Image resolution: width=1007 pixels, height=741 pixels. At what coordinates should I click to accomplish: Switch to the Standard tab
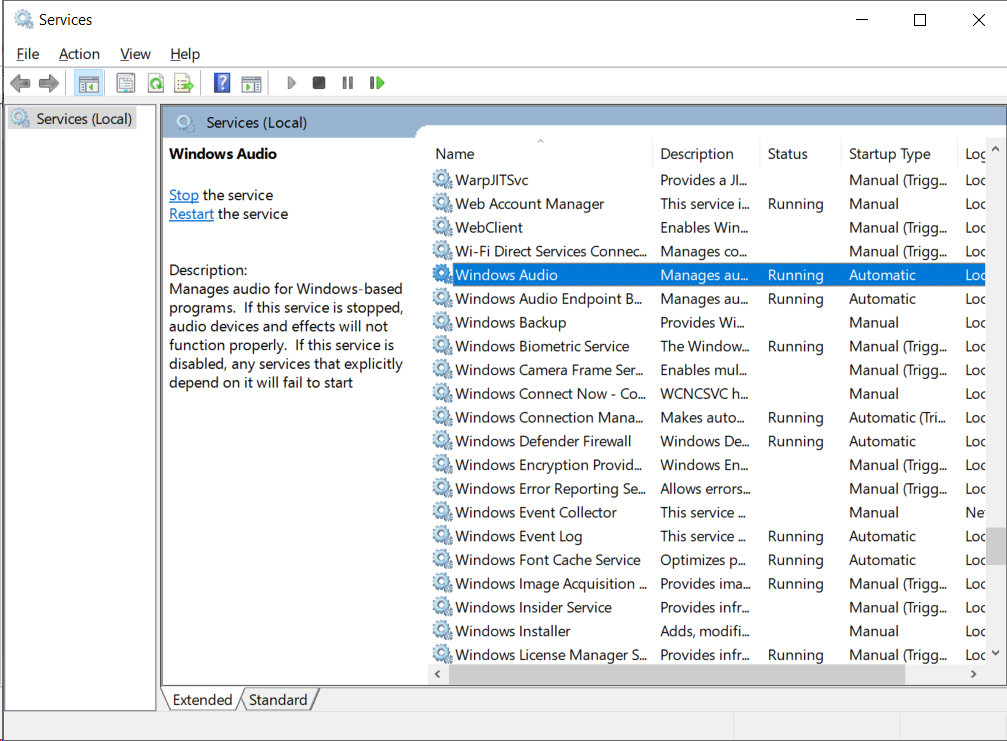point(278,700)
